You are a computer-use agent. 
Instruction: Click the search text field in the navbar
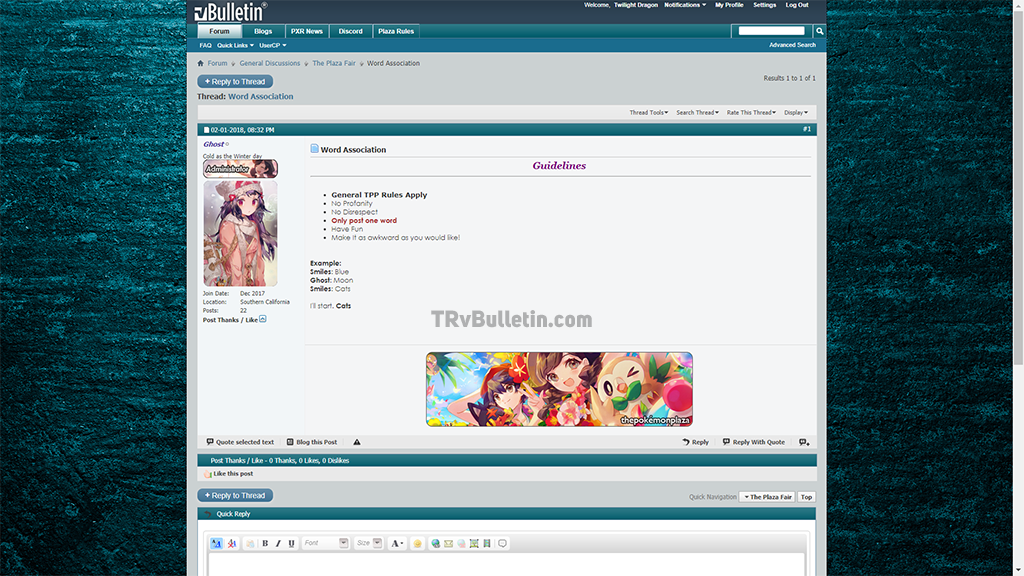pos(771,31)
